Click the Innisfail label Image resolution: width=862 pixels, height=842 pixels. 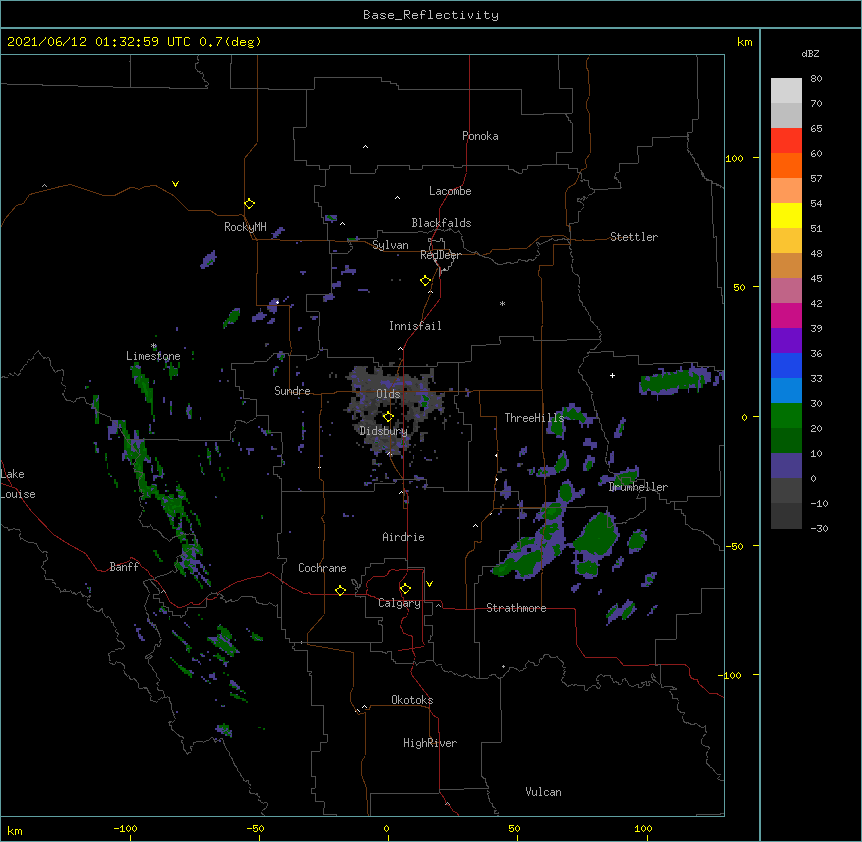click(x=415, y=326)
